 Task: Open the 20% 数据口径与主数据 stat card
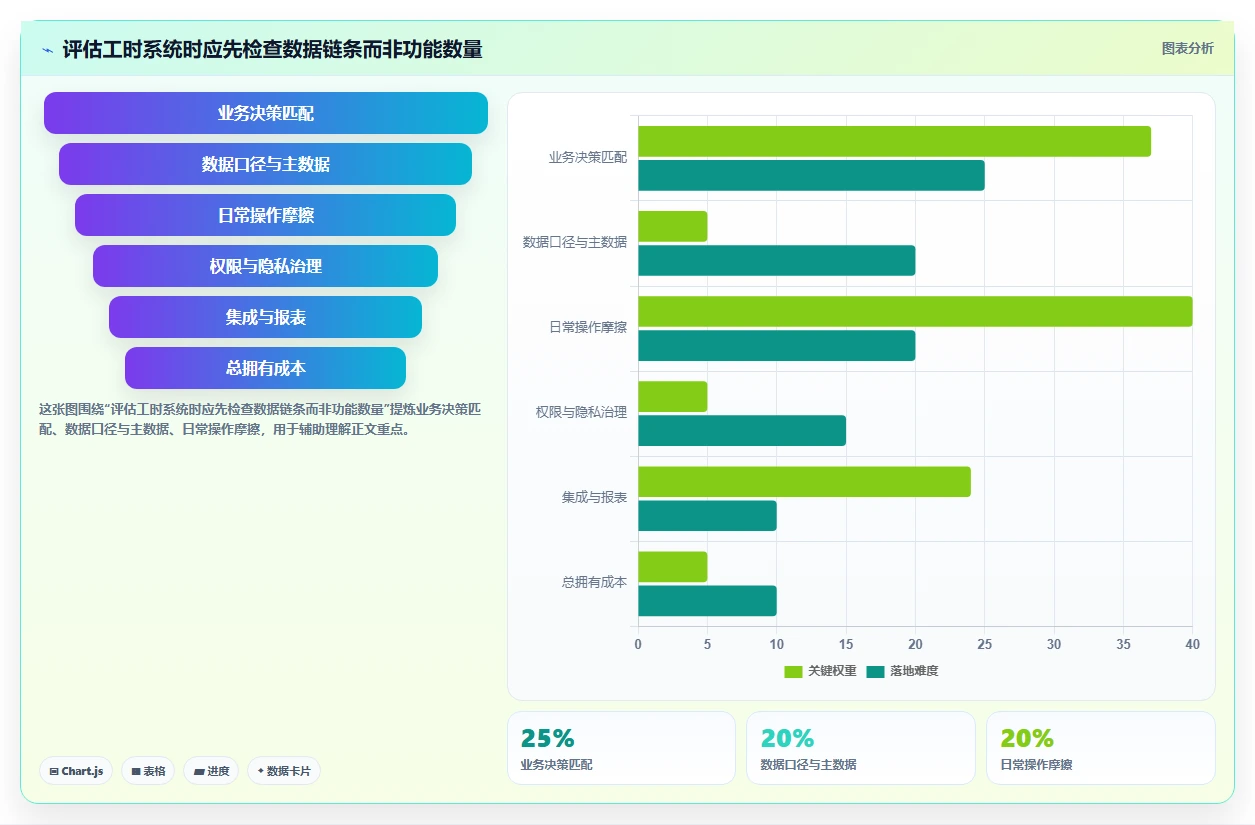click(x=861, y=748)
